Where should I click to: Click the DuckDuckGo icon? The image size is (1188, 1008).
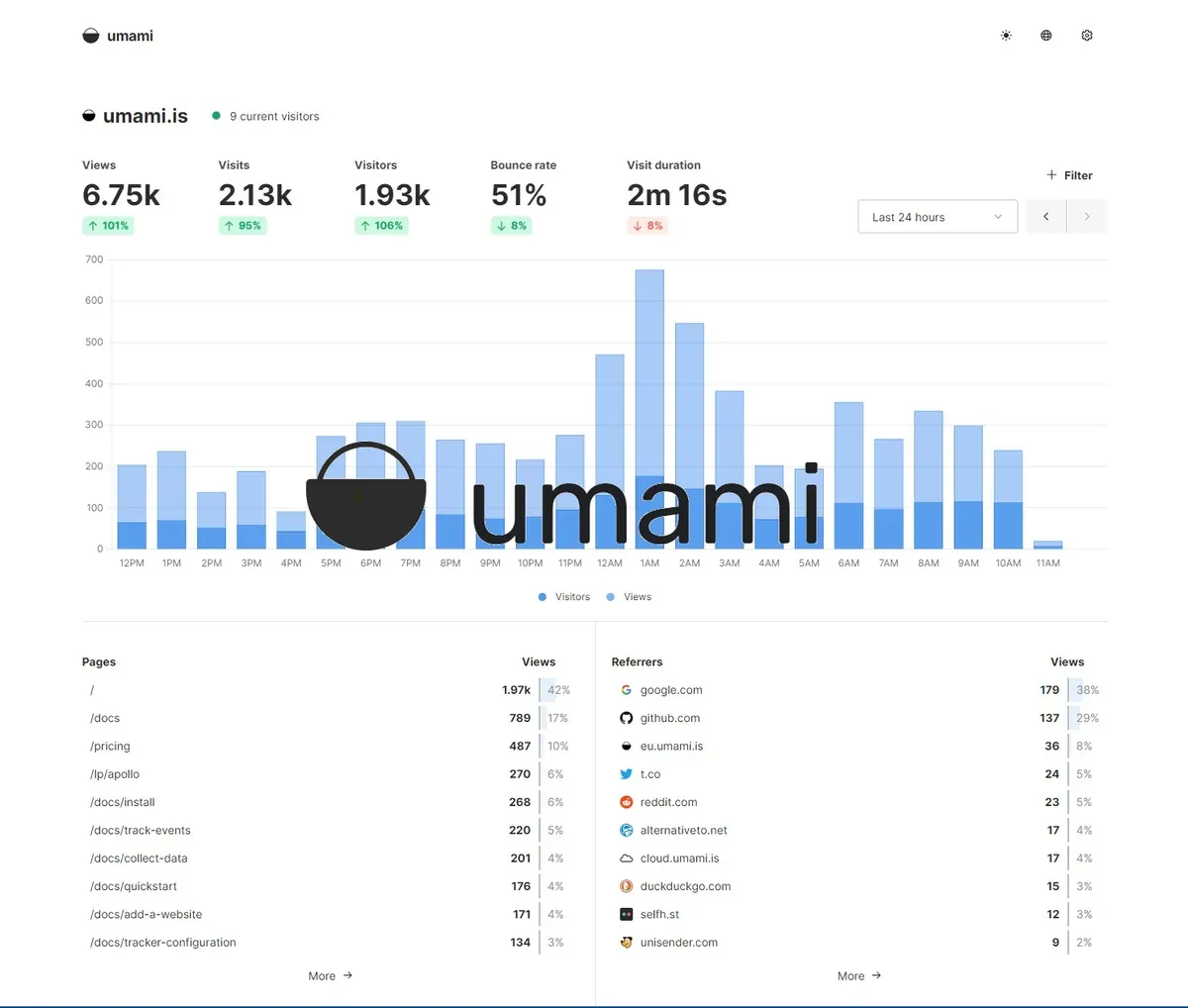tap(626, 886)
